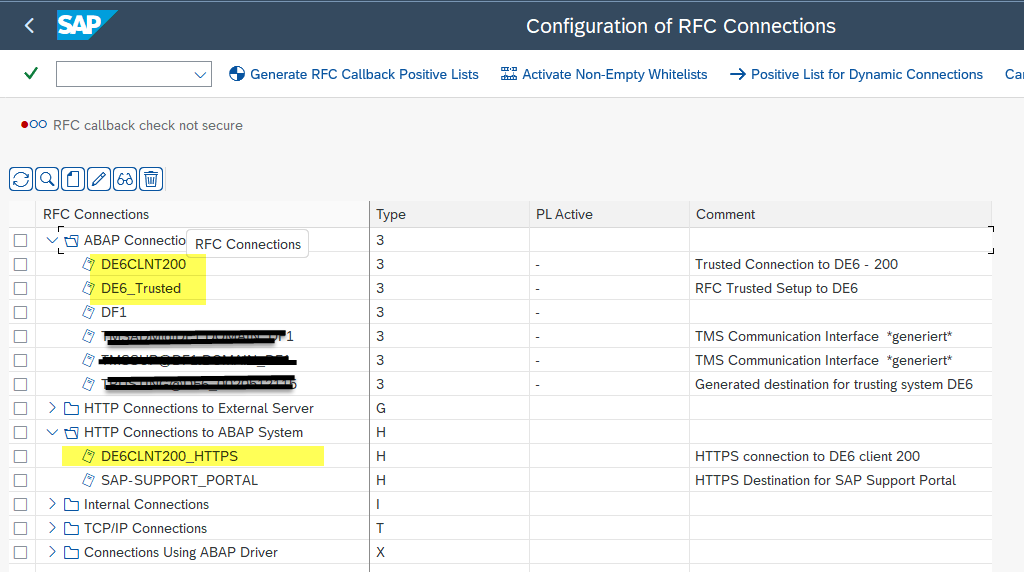1024x572 pixels.
Task: Open the command field dropdown arrow
Action: 200,74
